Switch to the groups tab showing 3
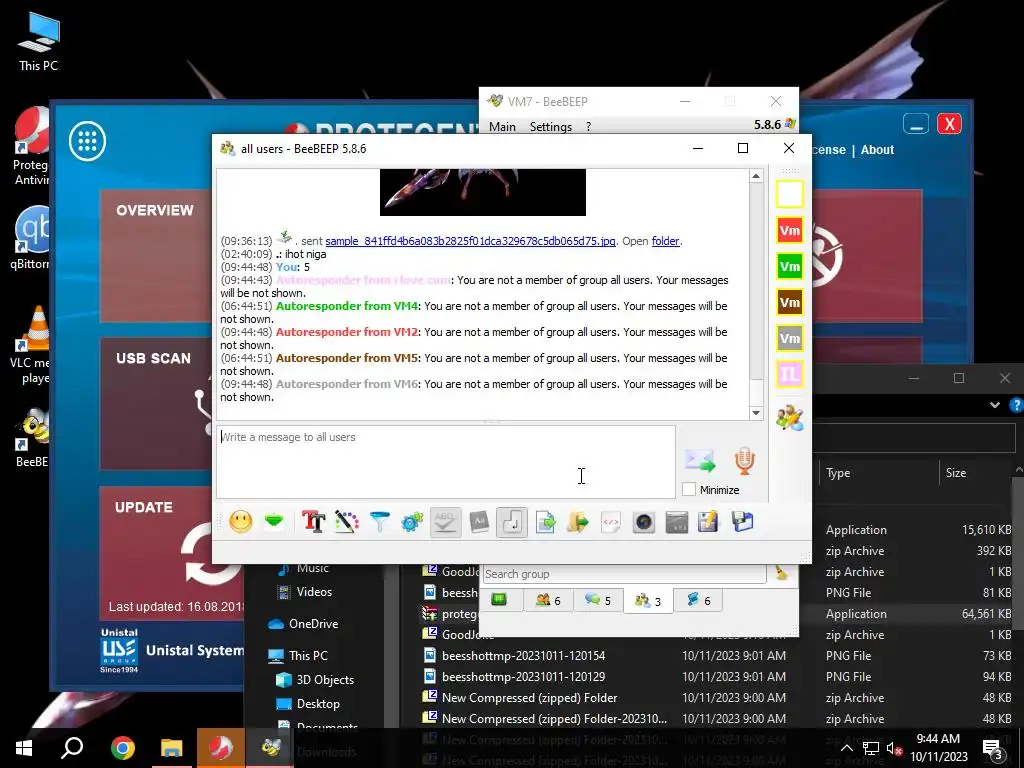The image size is (1024, 768). (x=648, y=601)
